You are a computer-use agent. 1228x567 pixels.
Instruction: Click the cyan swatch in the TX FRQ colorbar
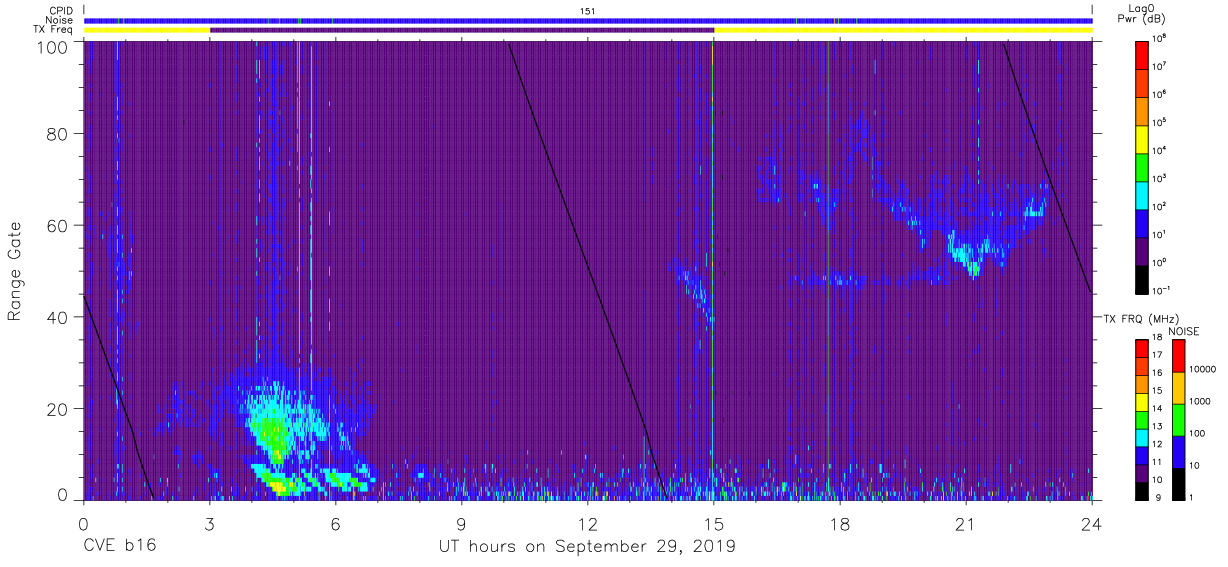1143,437
